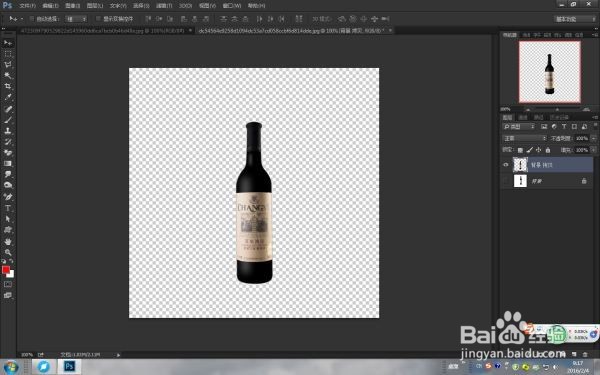The width and height of the screenshot is (600, 375).
Task: Open the layer blend mode dropdown
Action: (x=524, y=138)
